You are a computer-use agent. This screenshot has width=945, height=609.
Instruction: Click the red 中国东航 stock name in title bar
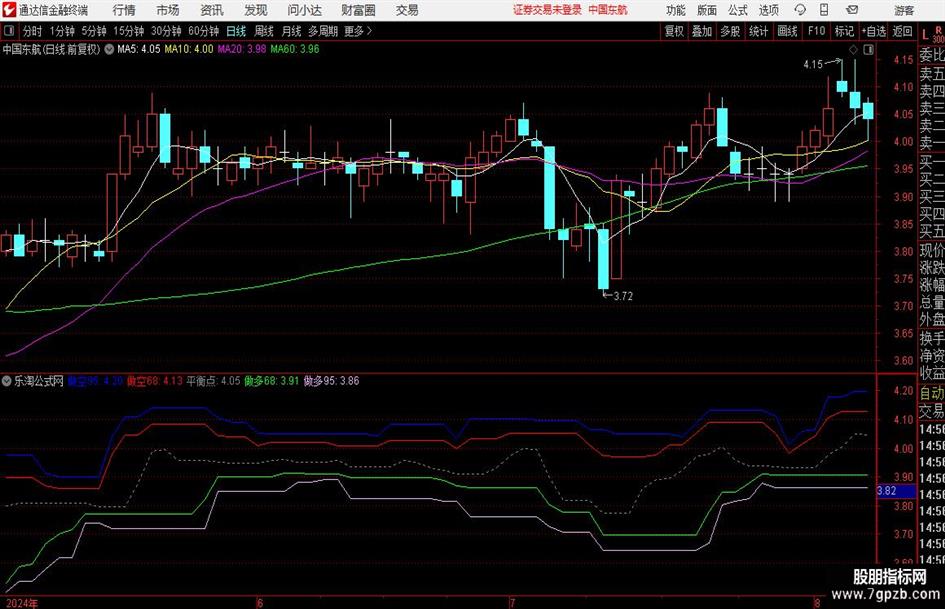pos(608,10)
